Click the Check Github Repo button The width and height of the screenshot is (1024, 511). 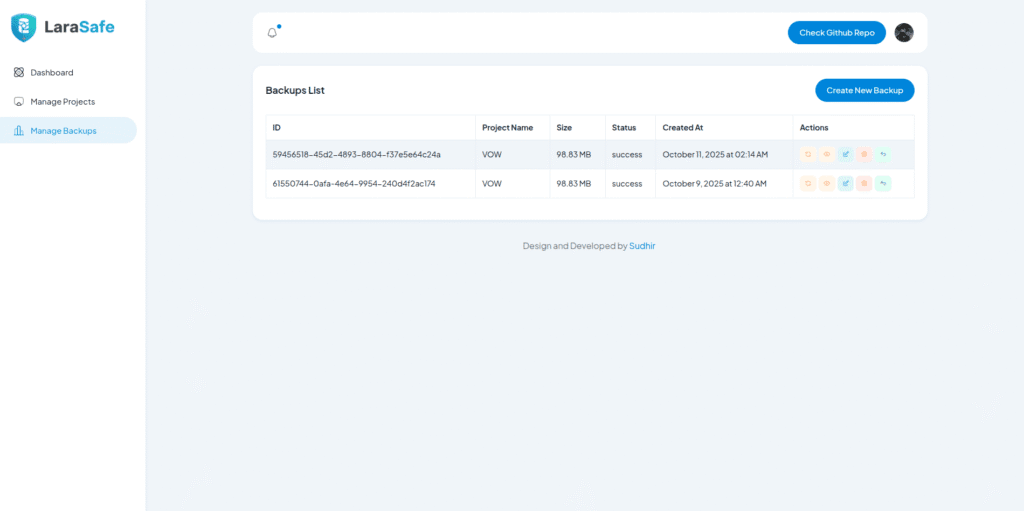pyautogui.click(x=836, y=33)
